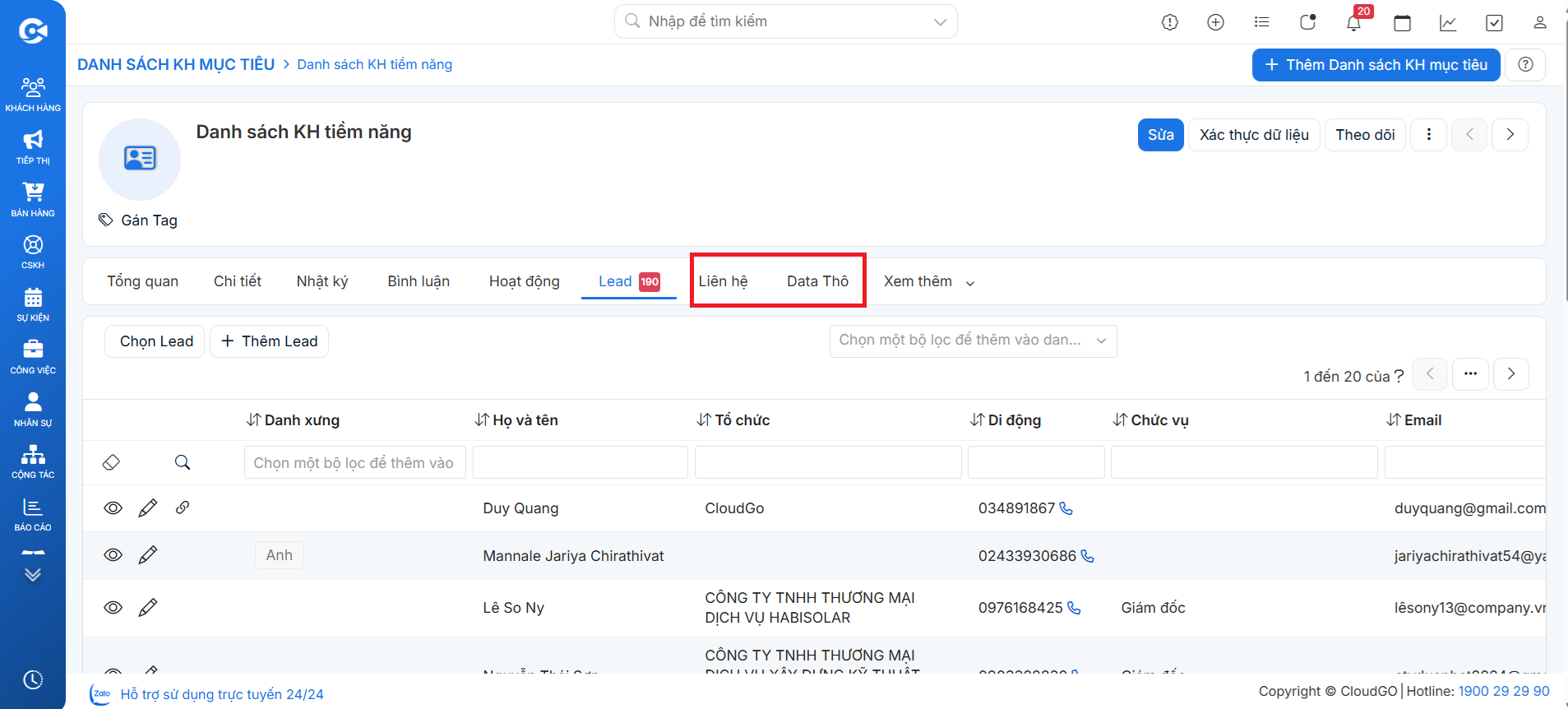The width and height of the screenshot is (1568, 709).
Task: View Duy Quang lead with eye icon
Action: point(113,508)
